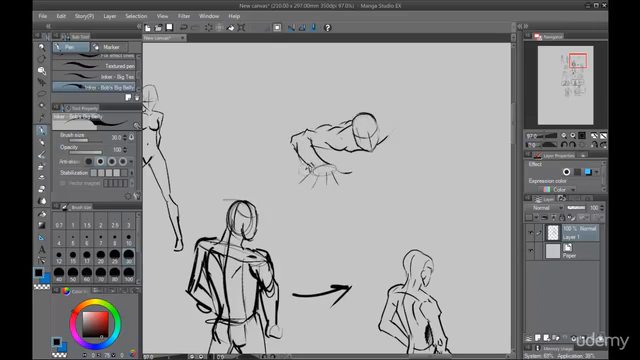Select the Zoom magnifier tool
Screen dimensions: 640x360
point(42,47)
